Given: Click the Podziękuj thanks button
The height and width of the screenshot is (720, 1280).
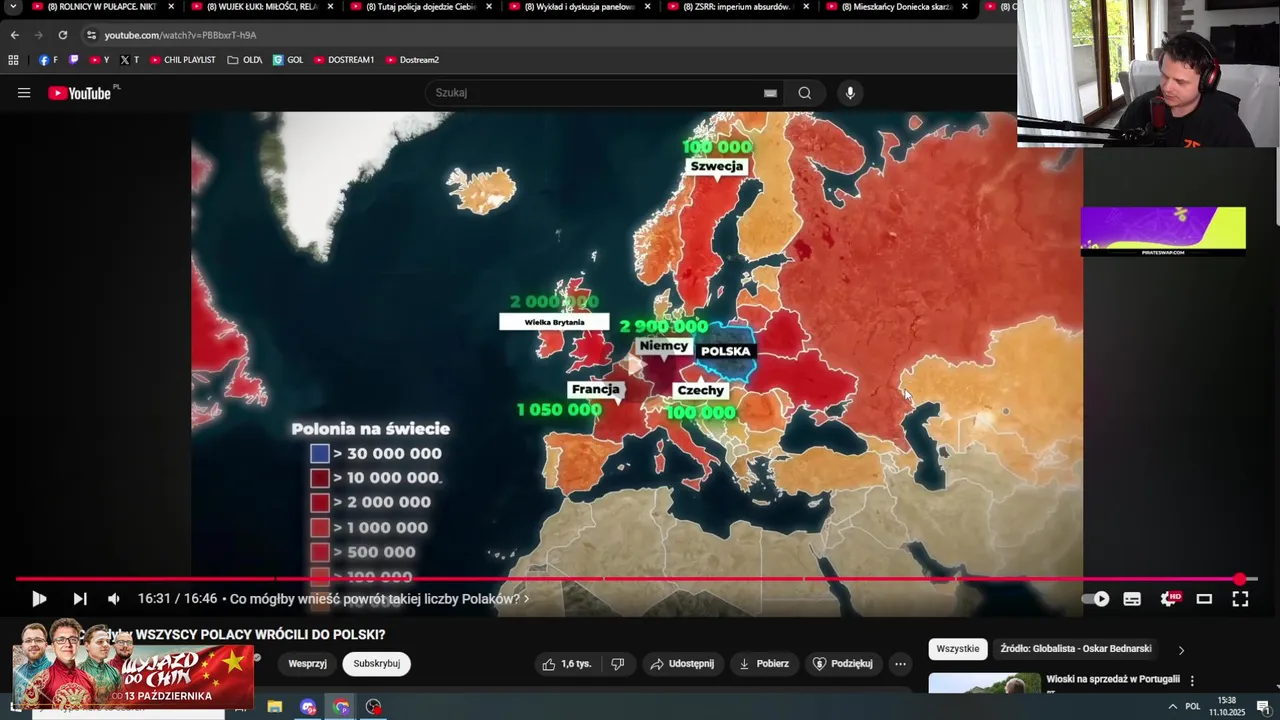Looking at the screenshot, I should (843, 664).
